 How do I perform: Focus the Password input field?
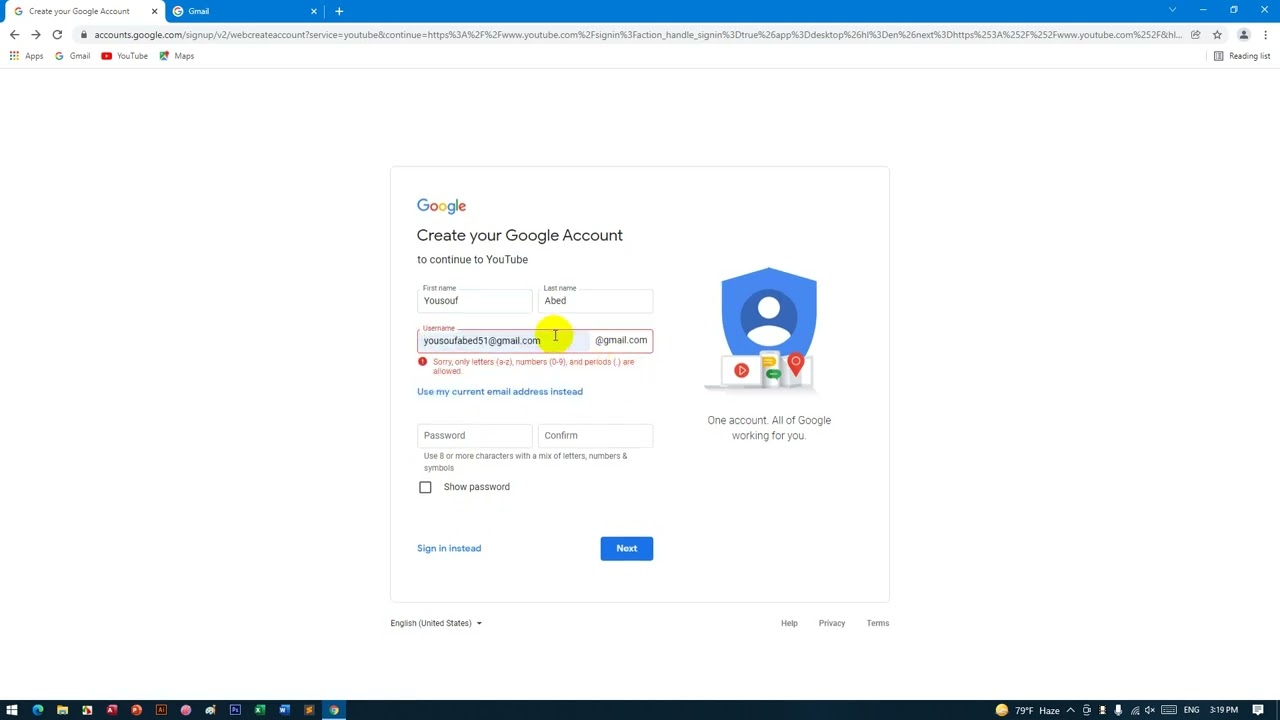474,436
